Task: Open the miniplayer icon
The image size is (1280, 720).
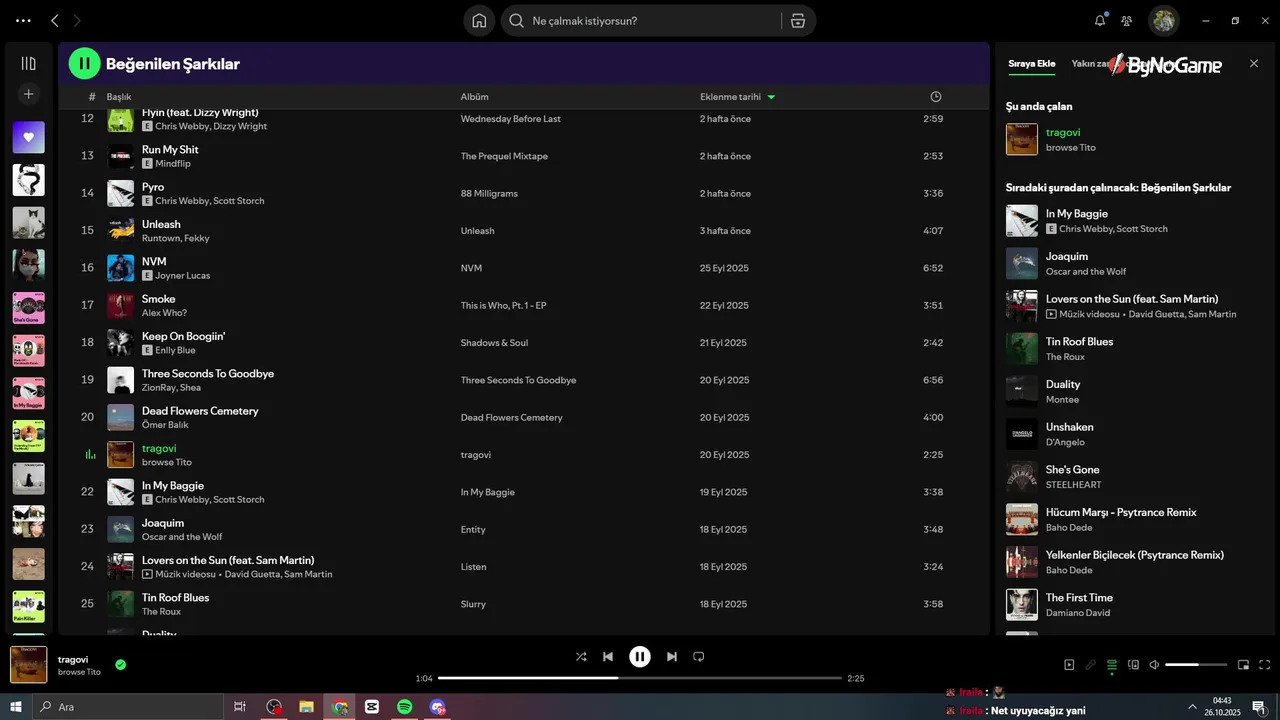Action: (x=1244, y=665)
